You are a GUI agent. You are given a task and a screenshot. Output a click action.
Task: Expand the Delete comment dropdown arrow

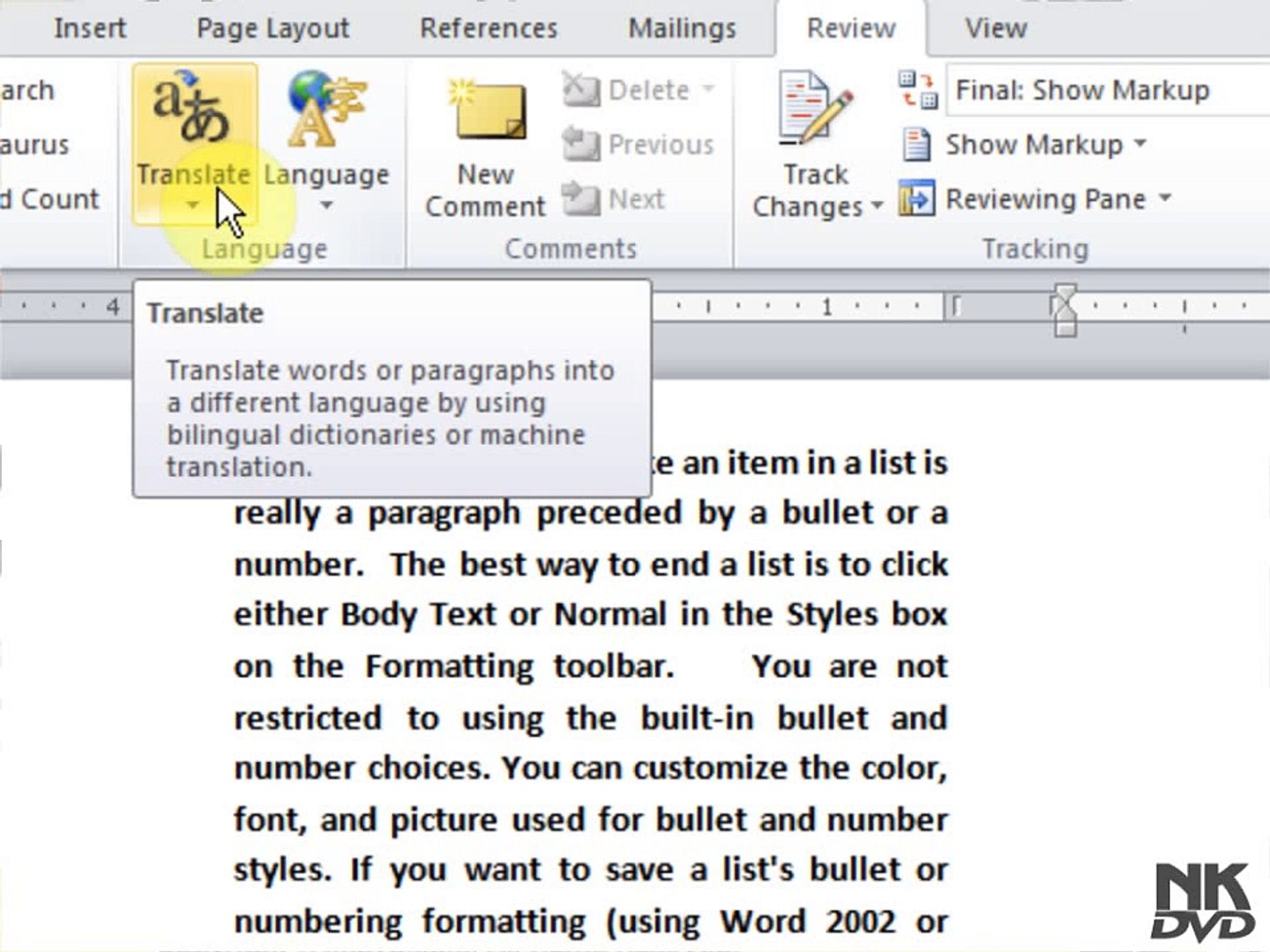[708, 89]
